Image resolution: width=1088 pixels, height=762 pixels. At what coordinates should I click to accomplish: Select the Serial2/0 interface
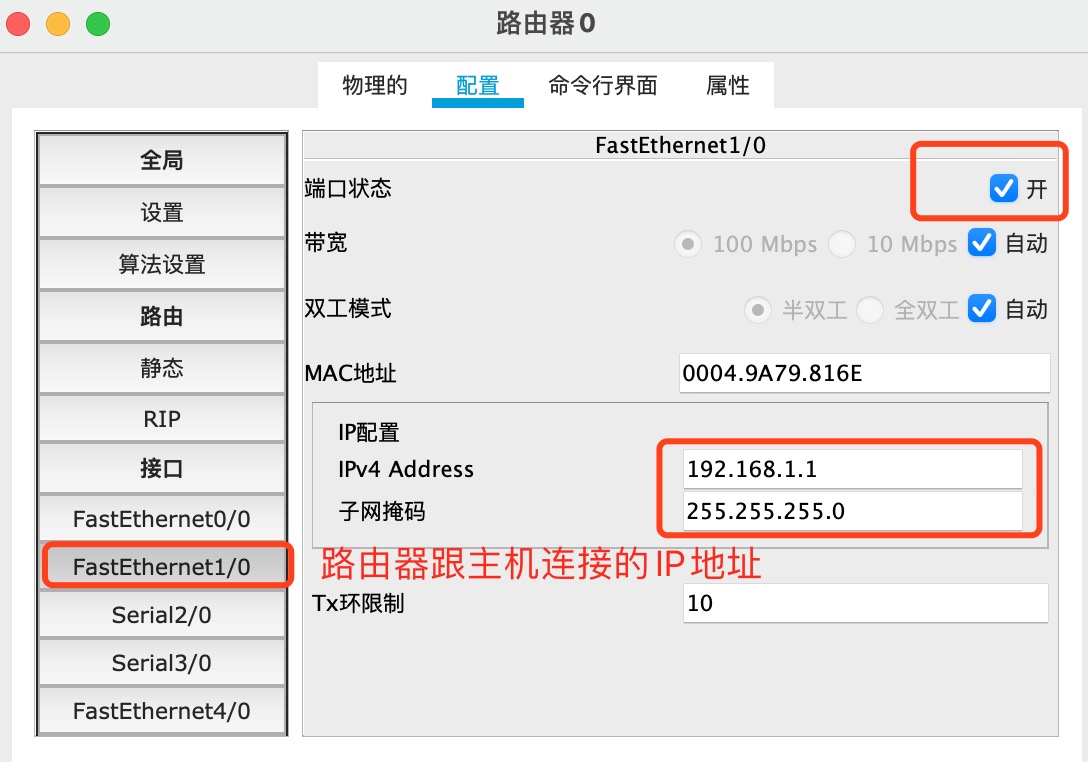point(162,615)
